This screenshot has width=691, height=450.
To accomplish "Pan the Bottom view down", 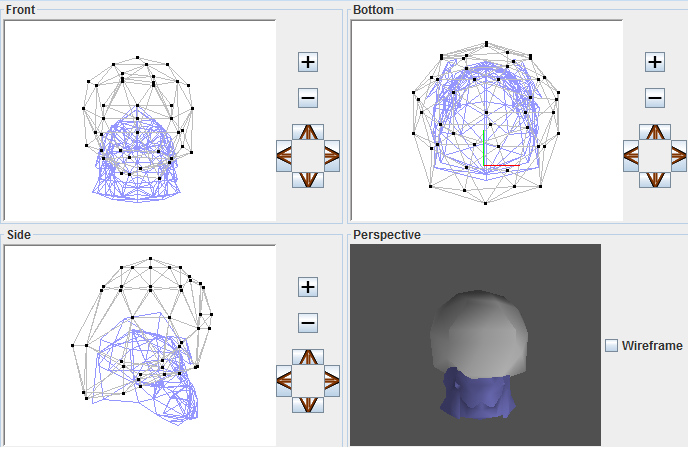I will [x=655, y=180].
